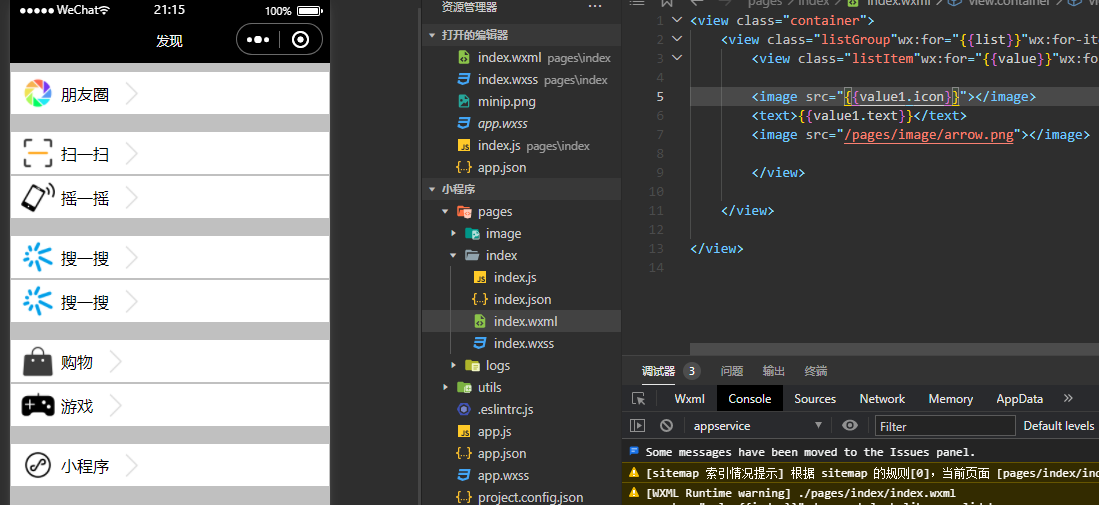Click the arrow beside 小程序 row
This screenshot has width=1099, height=505.
tap(132, 465)
